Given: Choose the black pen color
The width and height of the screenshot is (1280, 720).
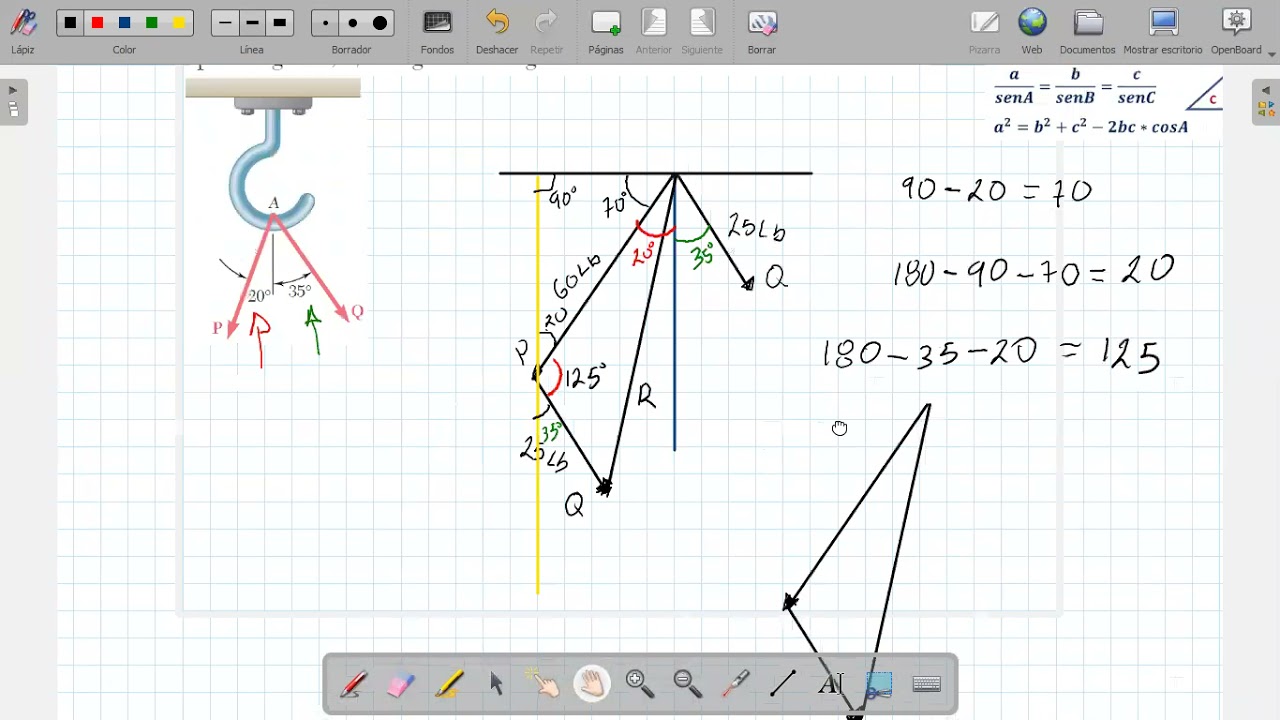Looking at the screenshot, I should point(70,23).
